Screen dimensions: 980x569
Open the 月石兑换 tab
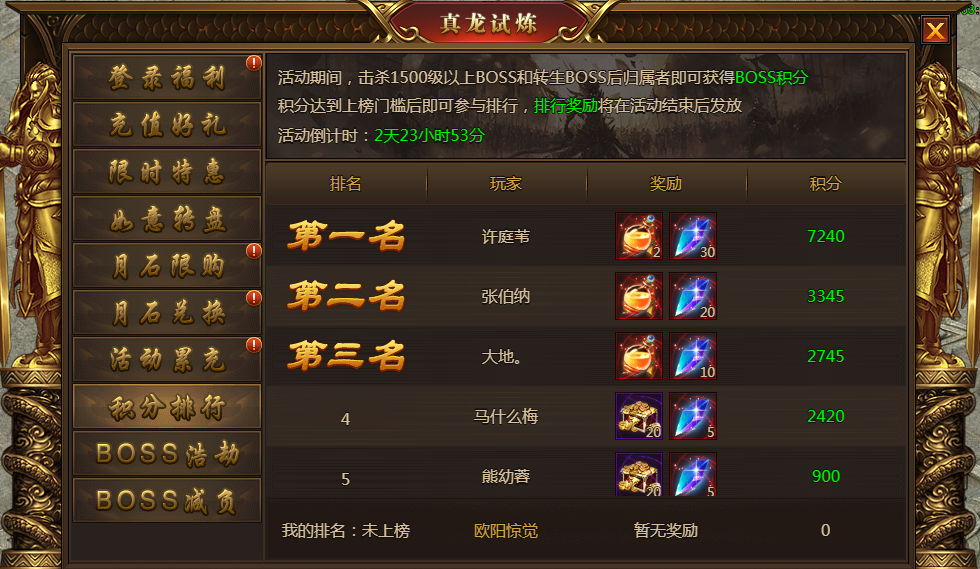coord(167,313)
